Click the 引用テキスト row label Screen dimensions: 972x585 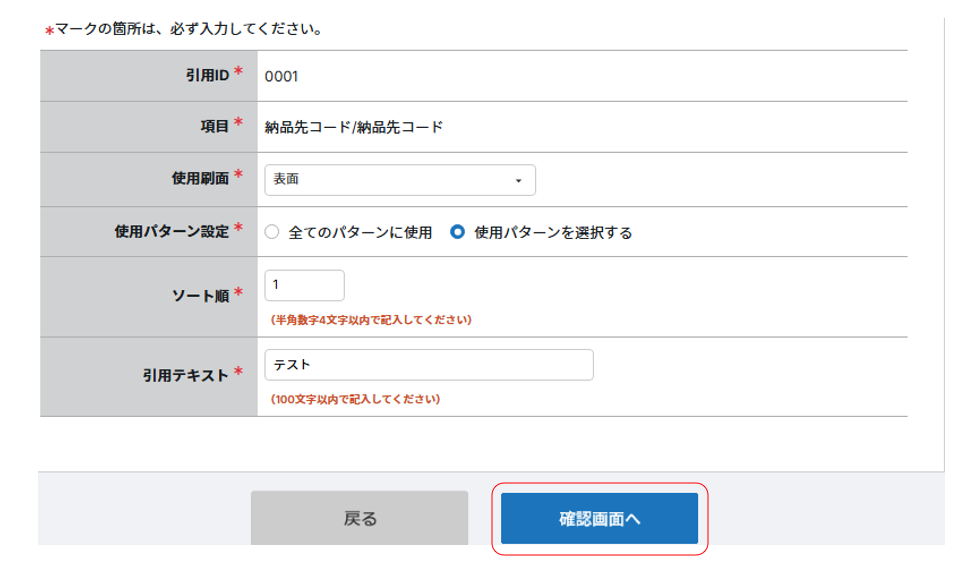coord(186,375)
